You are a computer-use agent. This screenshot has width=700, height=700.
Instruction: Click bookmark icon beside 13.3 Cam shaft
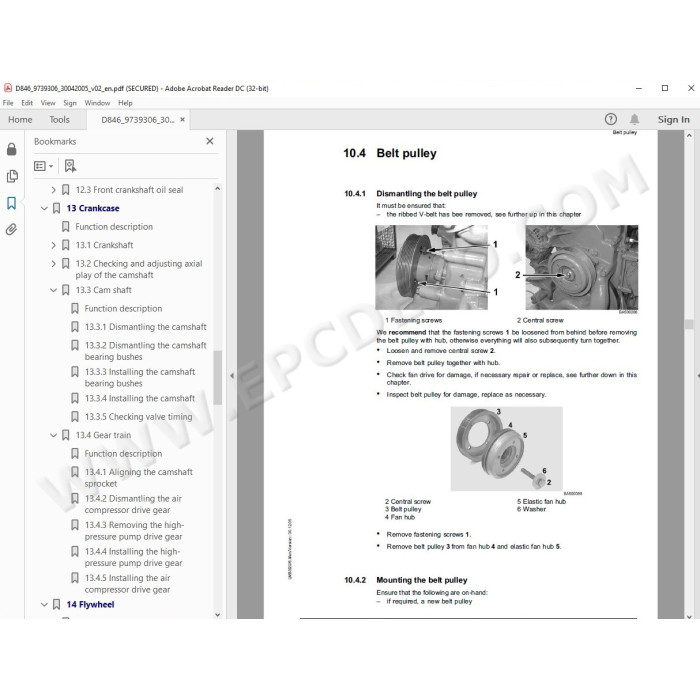[x=66, y=290]
